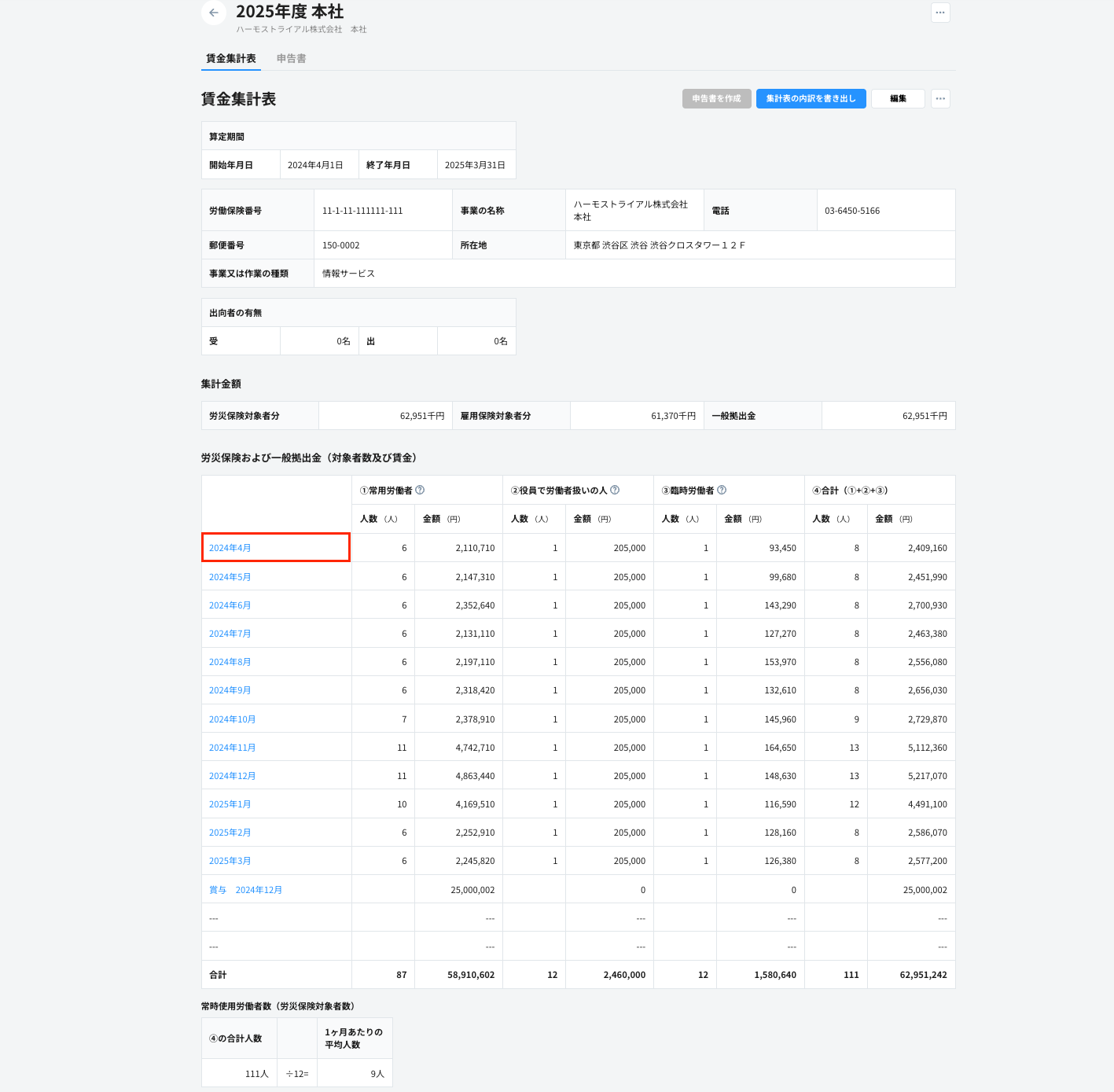The image size is (1114, 1092).
Task: Open the 2024年4月 row link
Action: coord(230,548)
